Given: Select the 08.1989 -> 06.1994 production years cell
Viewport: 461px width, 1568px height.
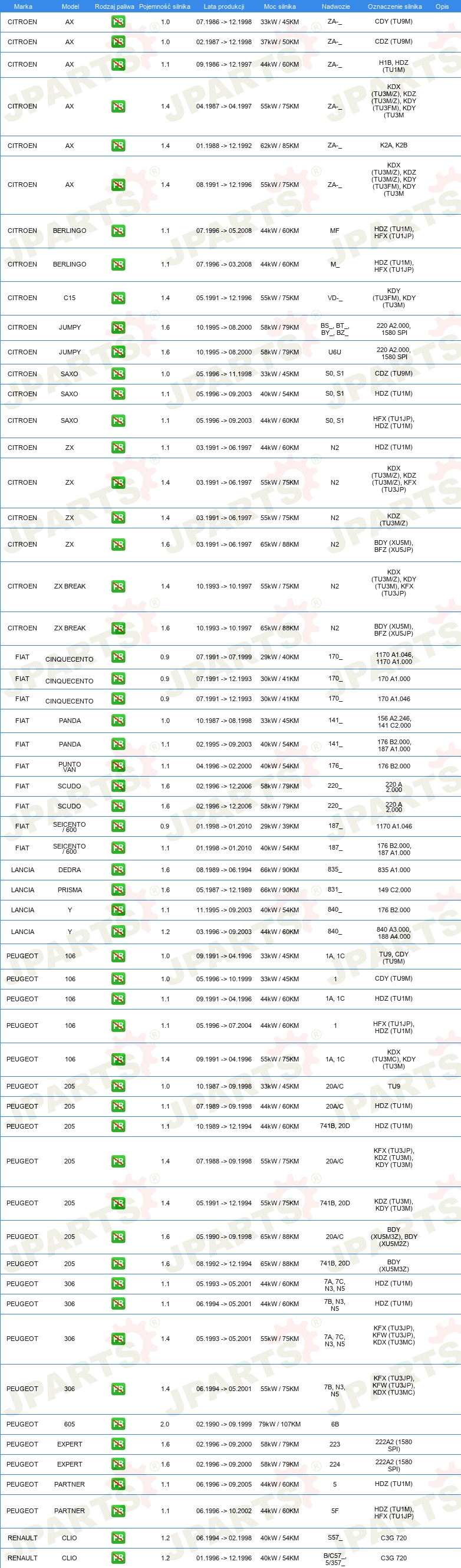Looking at the screenshot, I should pyautogui.click(x=224, y=870).
